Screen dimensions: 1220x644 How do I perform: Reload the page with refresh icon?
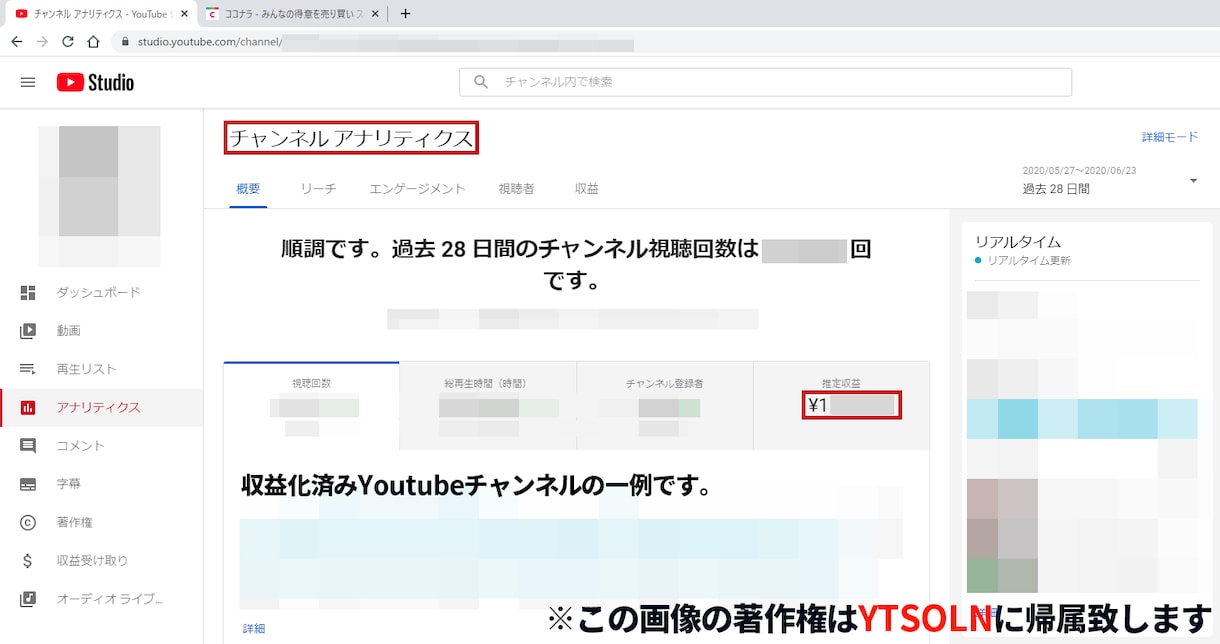[x=68, y=42]
